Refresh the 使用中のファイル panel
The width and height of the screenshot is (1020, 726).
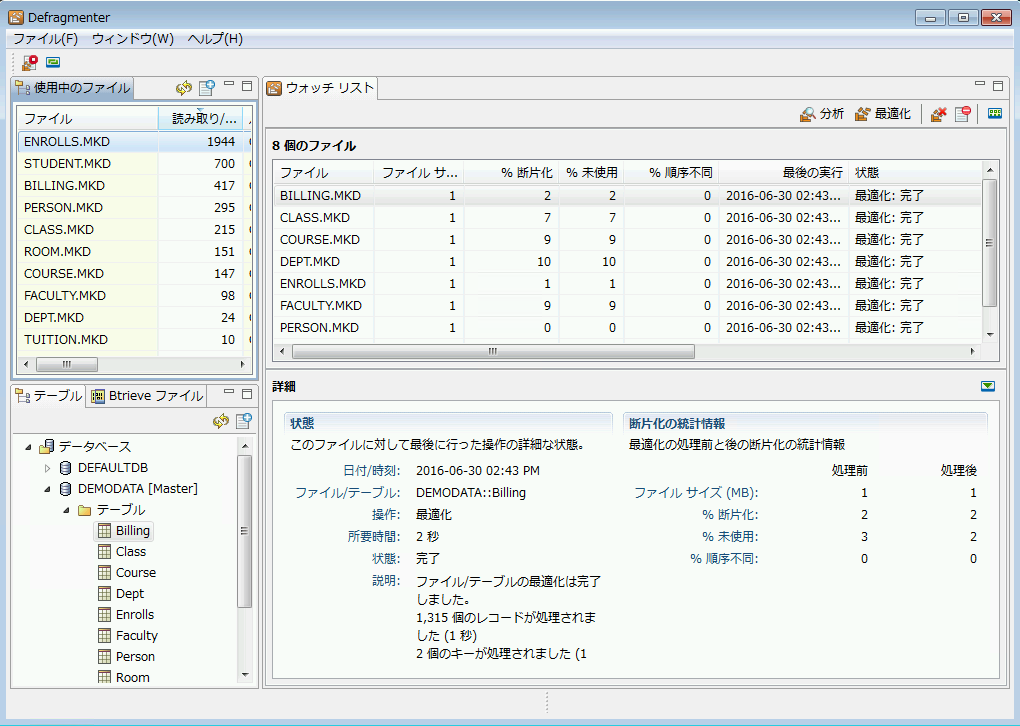(184, 88)
